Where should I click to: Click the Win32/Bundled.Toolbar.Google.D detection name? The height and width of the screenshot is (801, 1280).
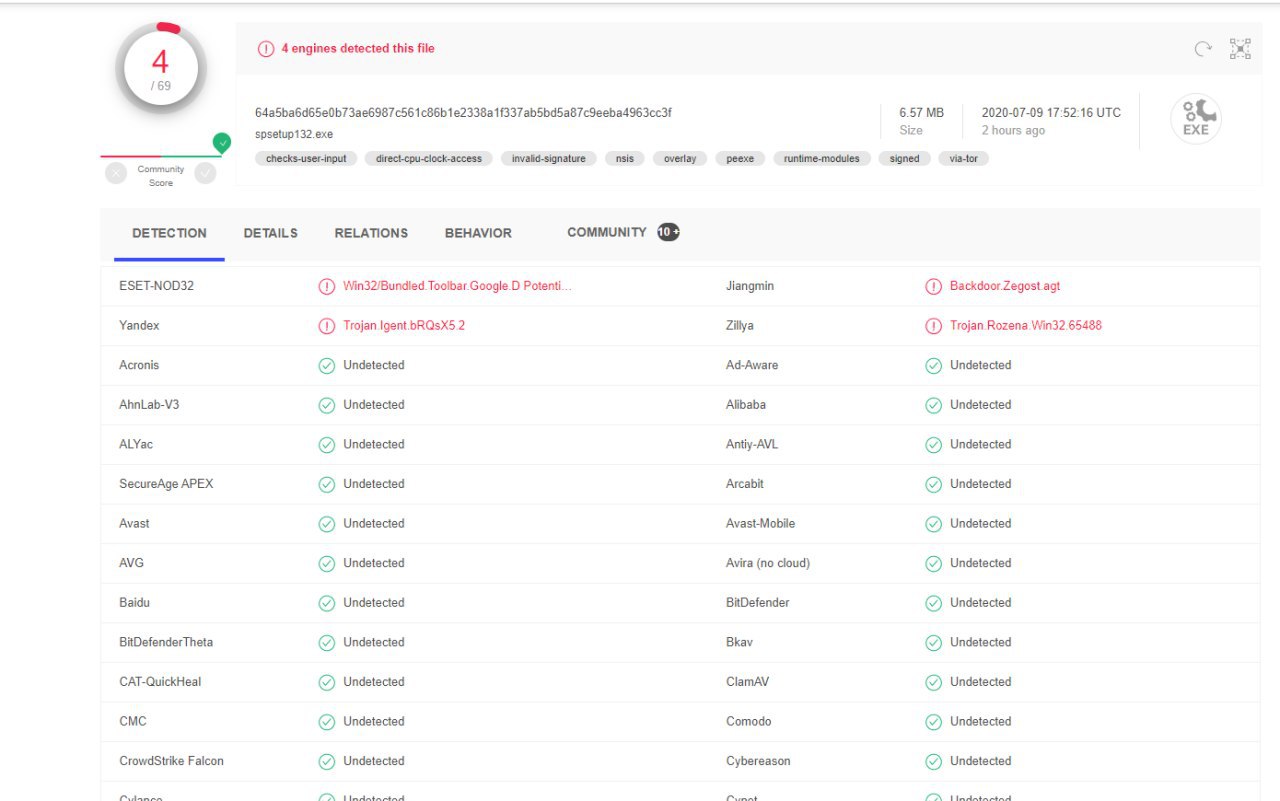457,286
